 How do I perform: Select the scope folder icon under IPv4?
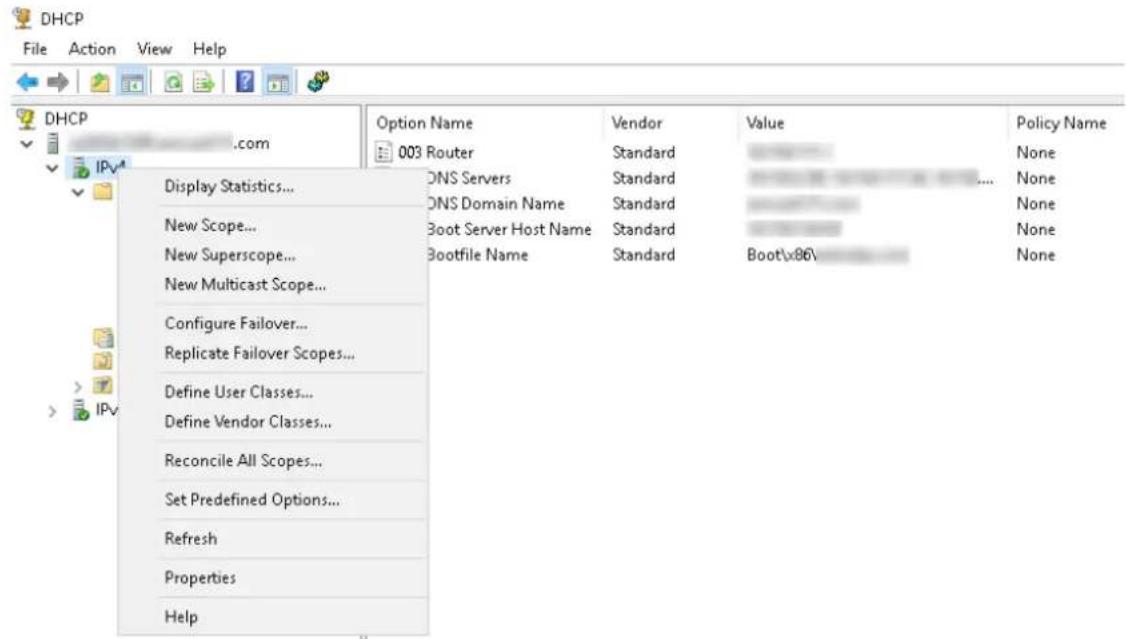click(x=103, y=192)
